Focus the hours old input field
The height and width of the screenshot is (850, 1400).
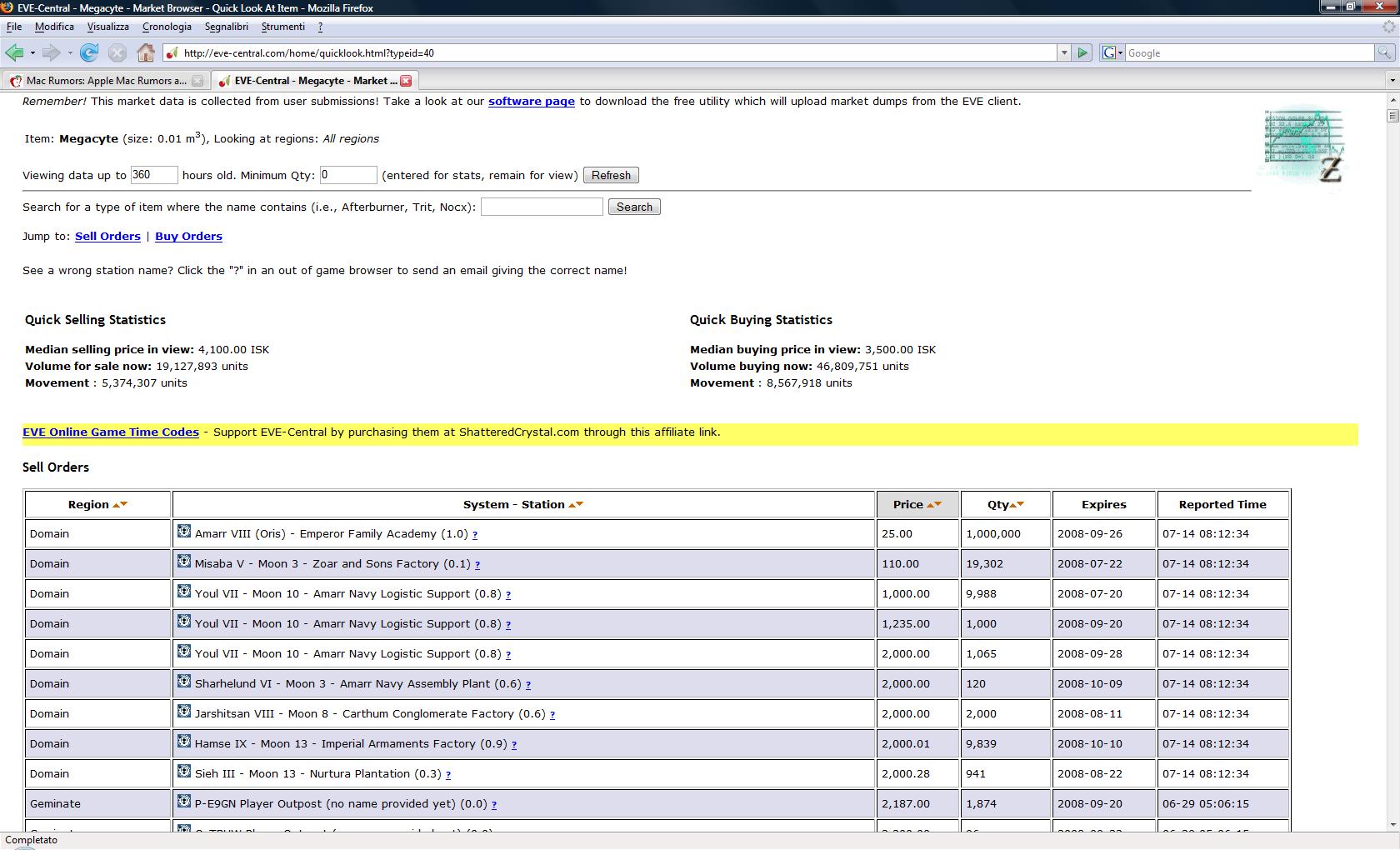coord(154,175)
